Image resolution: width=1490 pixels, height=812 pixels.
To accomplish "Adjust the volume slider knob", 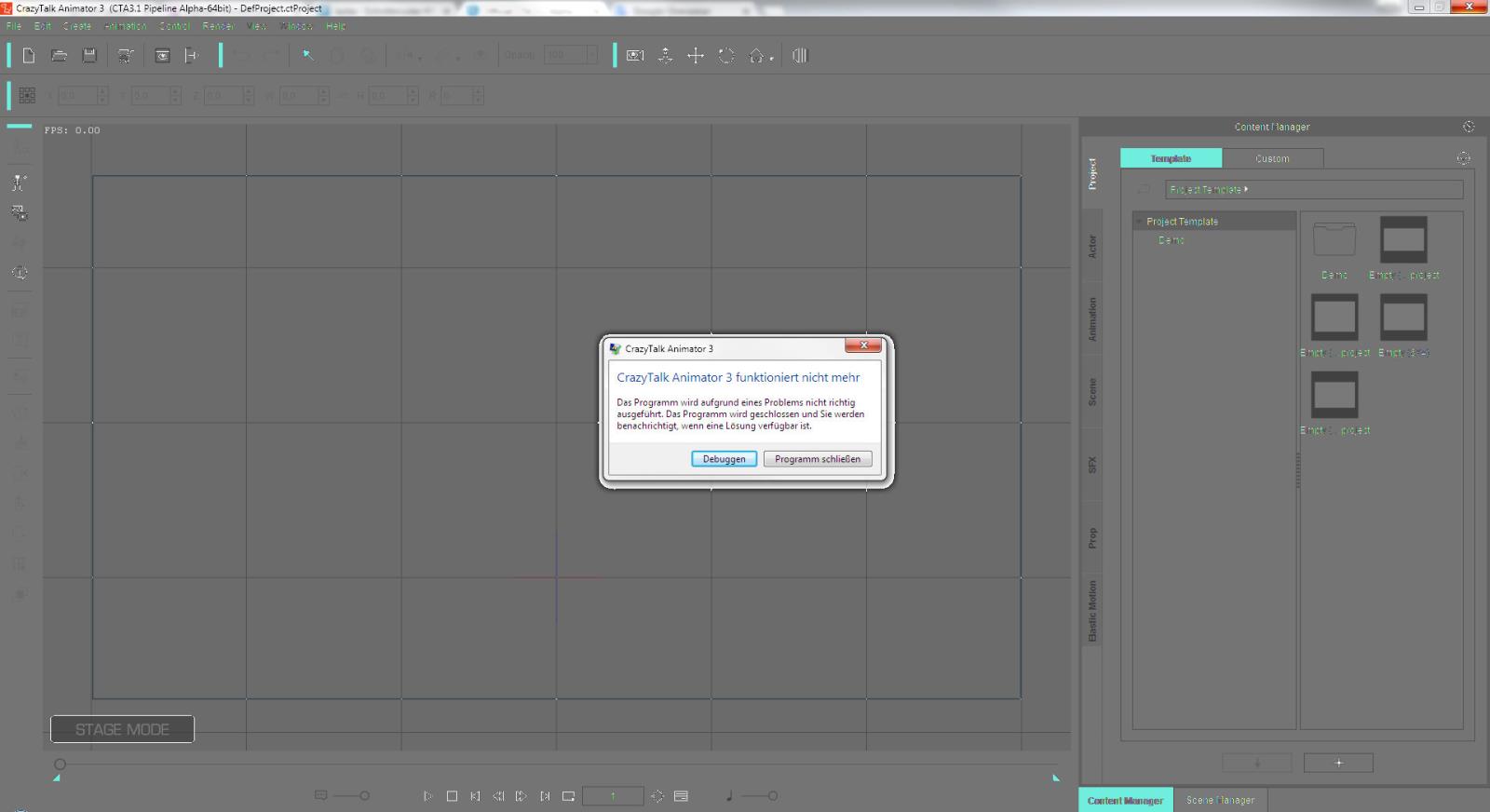I will [x=773, y=796].
